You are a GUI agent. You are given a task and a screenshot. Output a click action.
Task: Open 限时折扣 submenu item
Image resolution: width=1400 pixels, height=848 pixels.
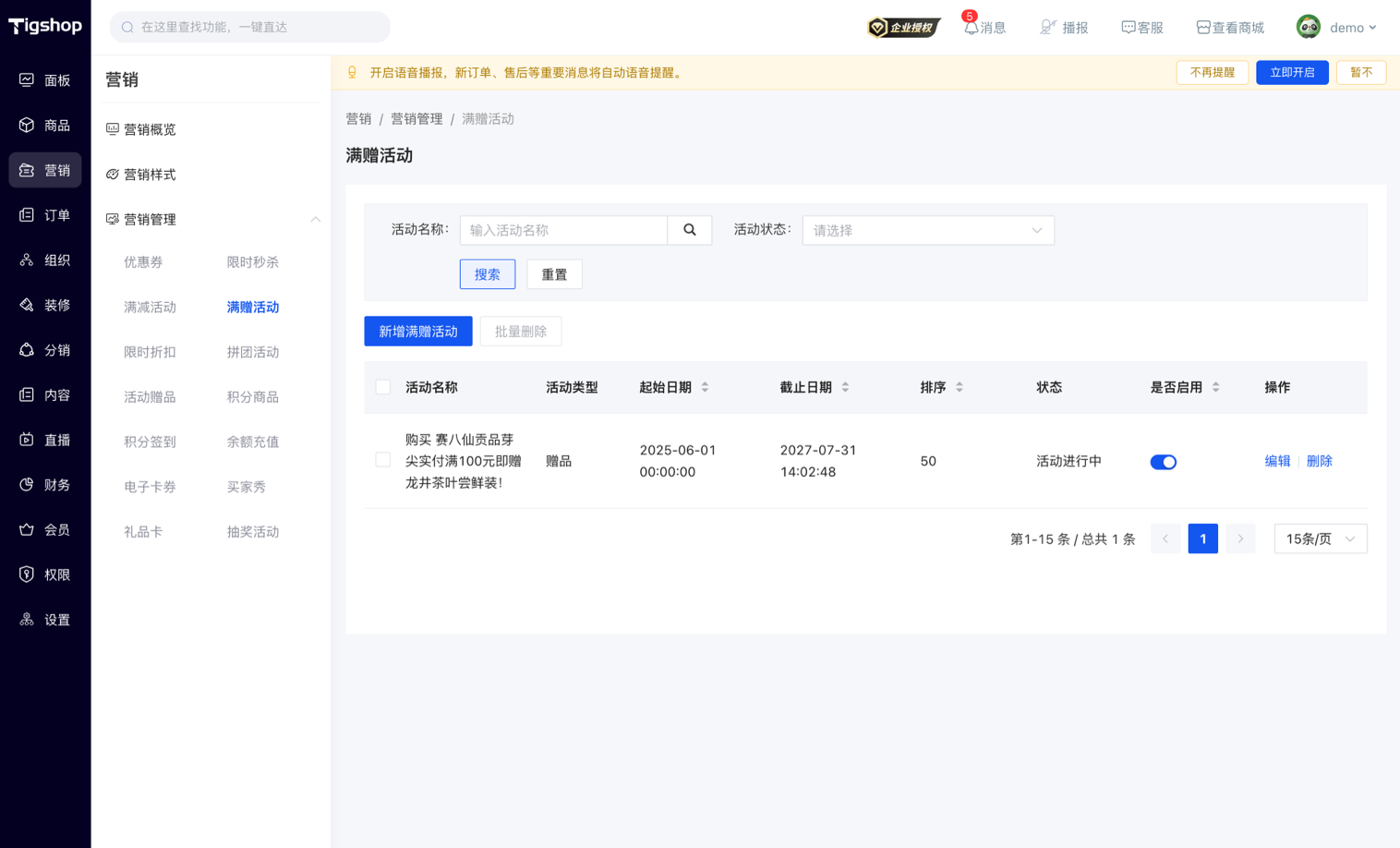(150, 352)
